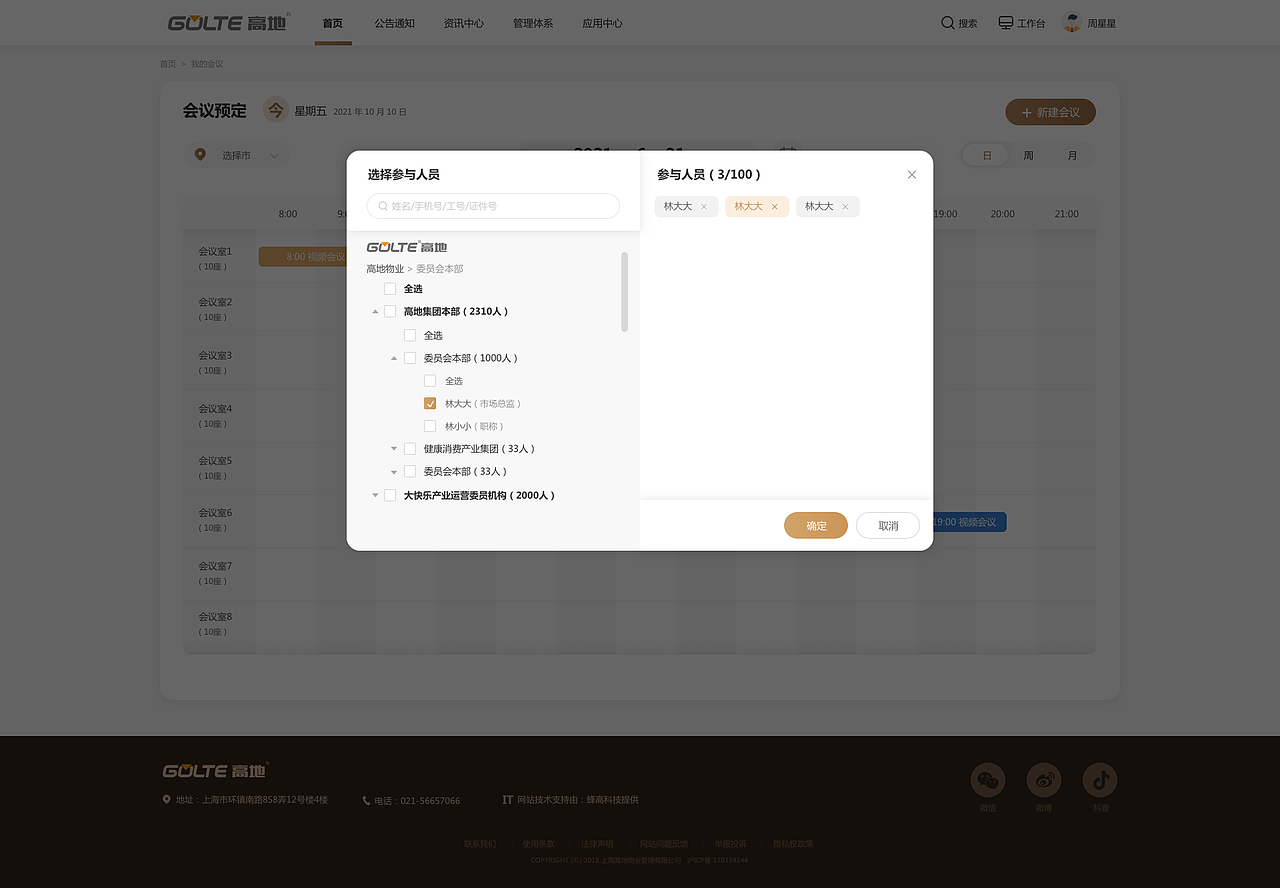Click the location pin icon beside 选择市
1280x888 pixels.
[x=200, y=154]
